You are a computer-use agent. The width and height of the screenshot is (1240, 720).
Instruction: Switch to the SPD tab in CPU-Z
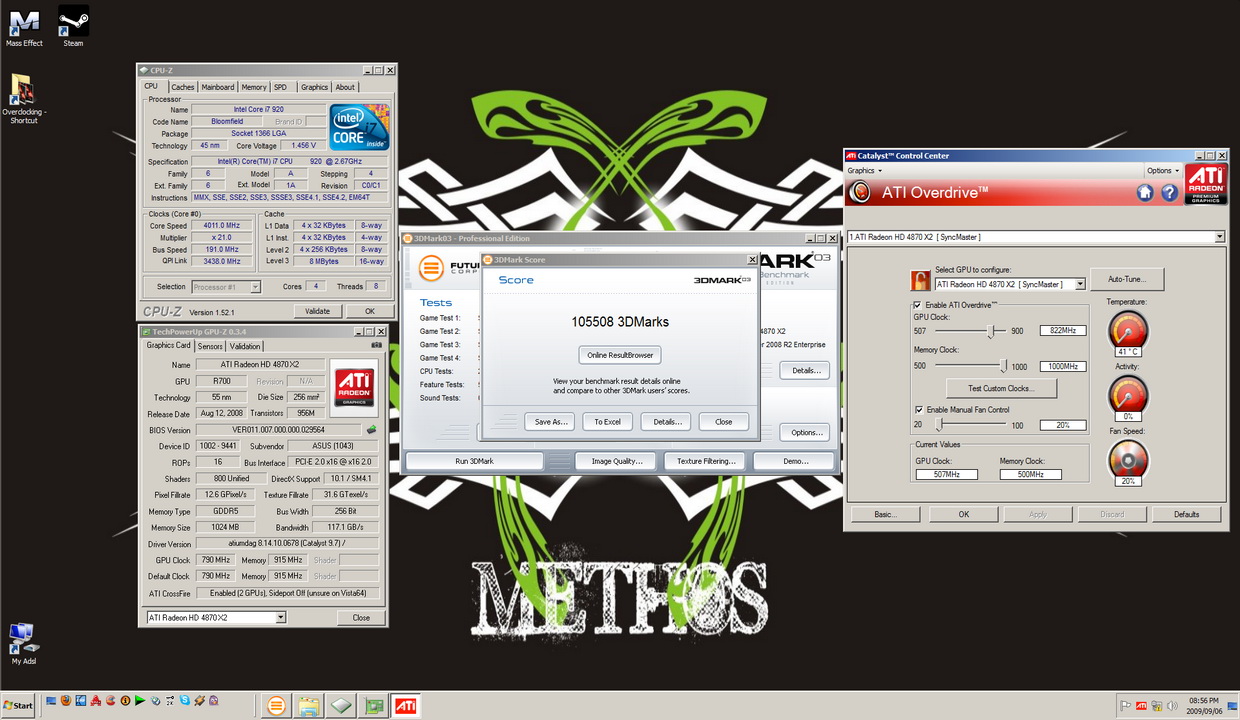(280, 87)
